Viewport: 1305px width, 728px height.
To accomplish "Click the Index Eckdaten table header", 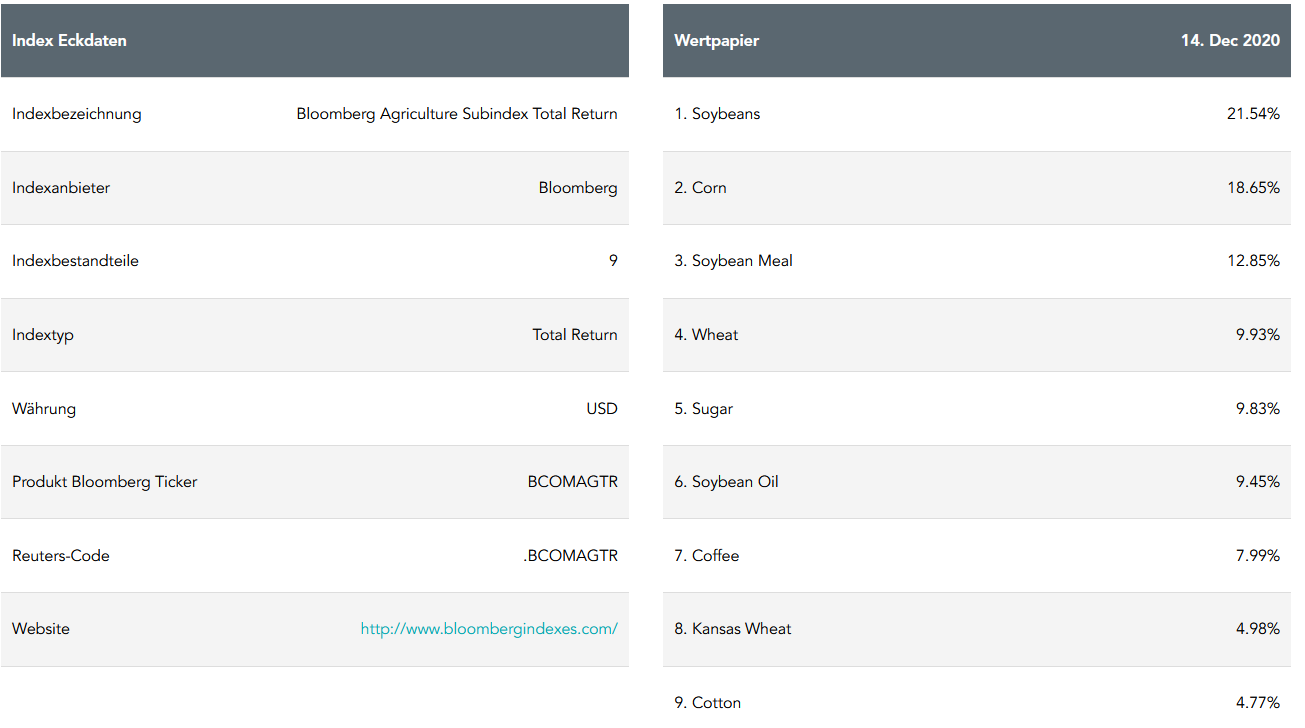I will (69, 41).
